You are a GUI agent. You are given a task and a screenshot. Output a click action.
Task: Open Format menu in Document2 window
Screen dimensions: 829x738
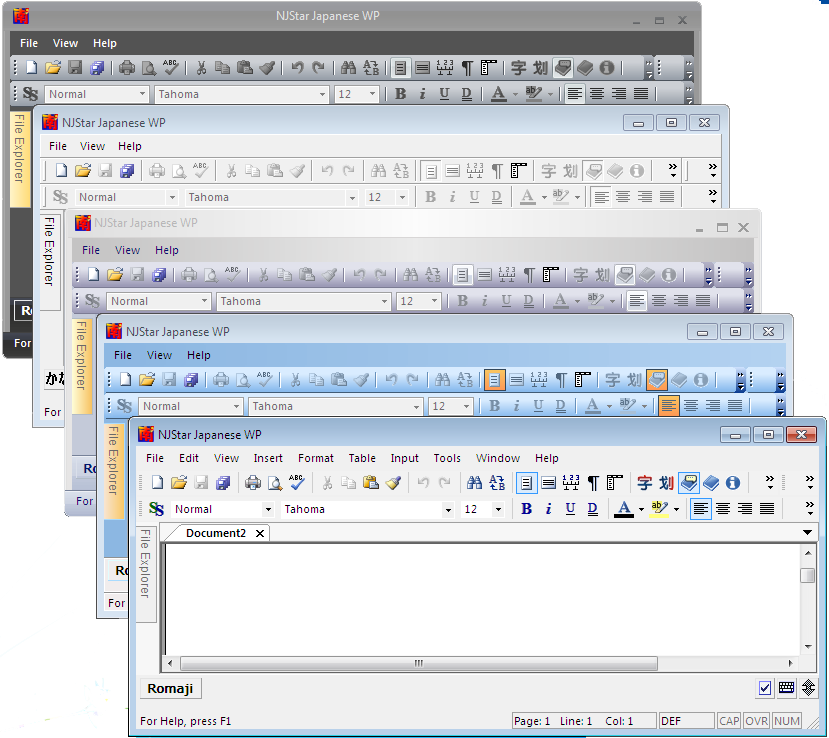[x=316, y=458]
